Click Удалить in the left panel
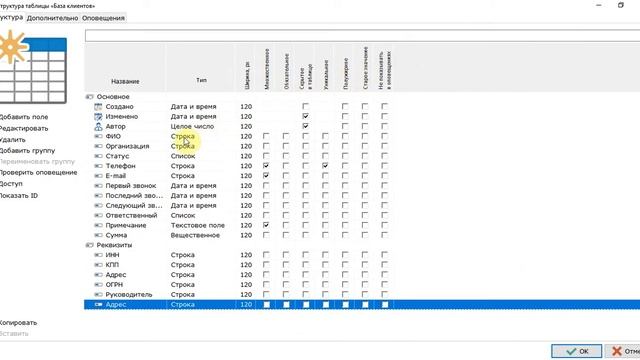640x360 pixels. tap(13, 140)
